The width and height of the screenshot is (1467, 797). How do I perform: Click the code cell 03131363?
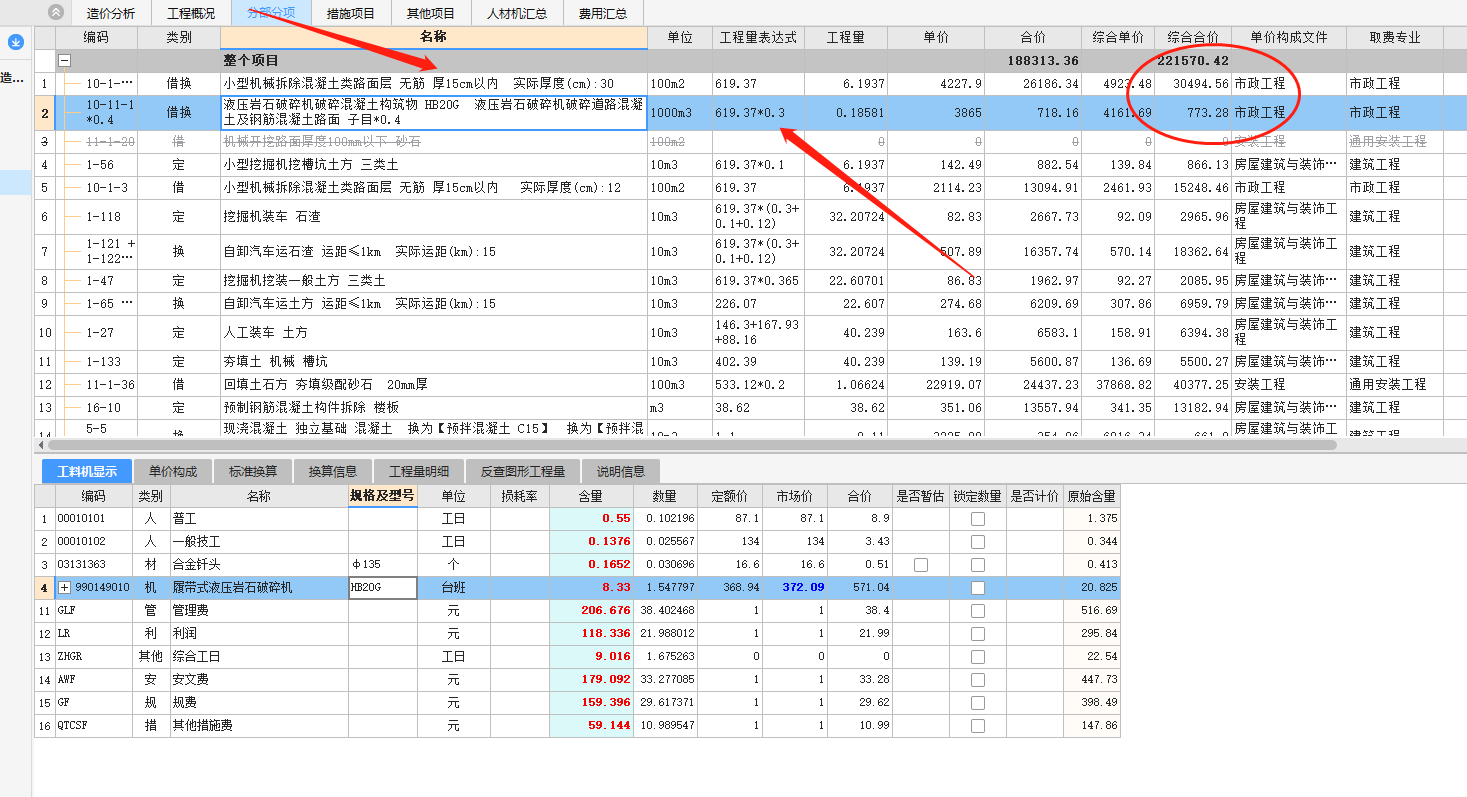[93, 565]
